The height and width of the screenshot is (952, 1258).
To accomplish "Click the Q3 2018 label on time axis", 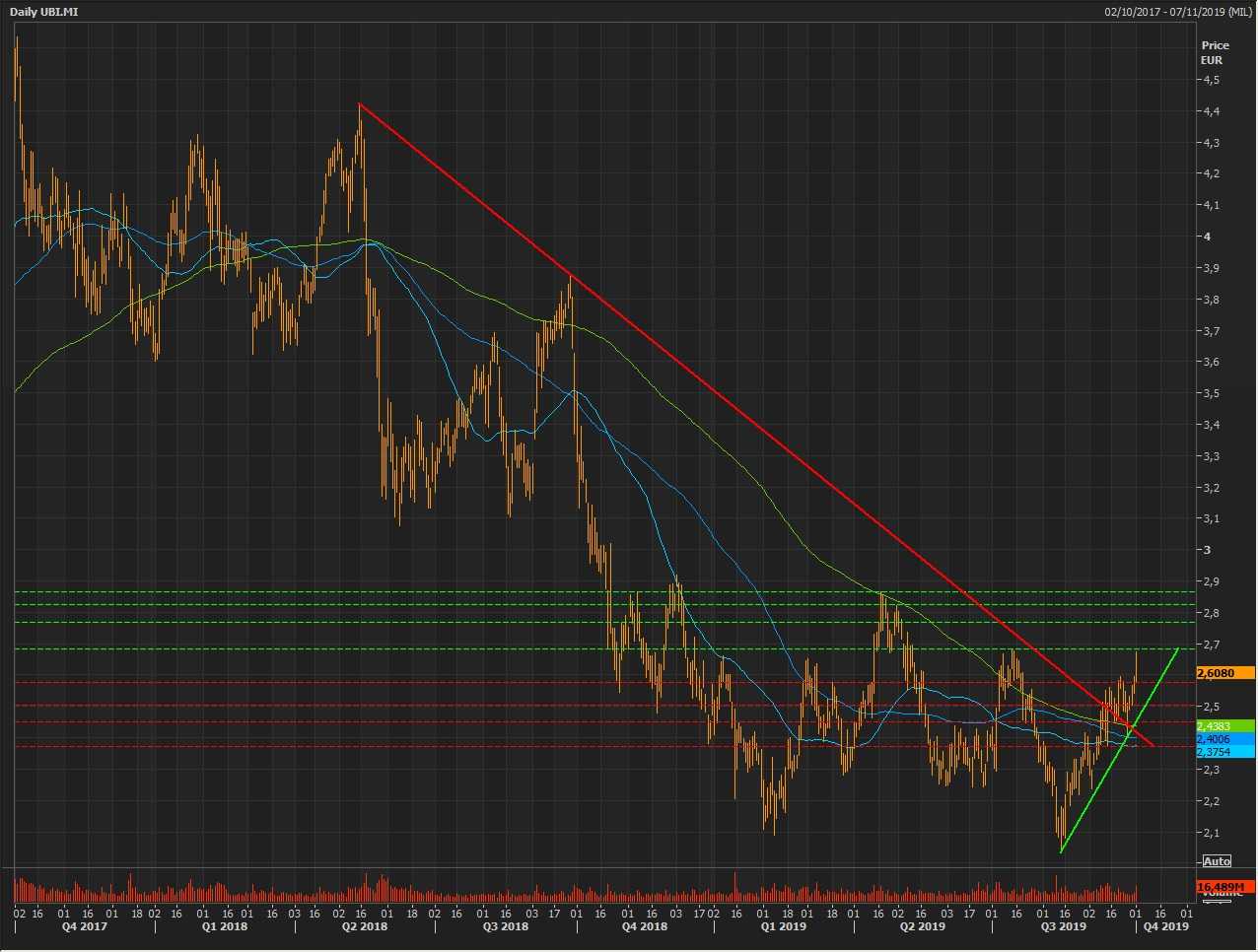I will (505, 926).
